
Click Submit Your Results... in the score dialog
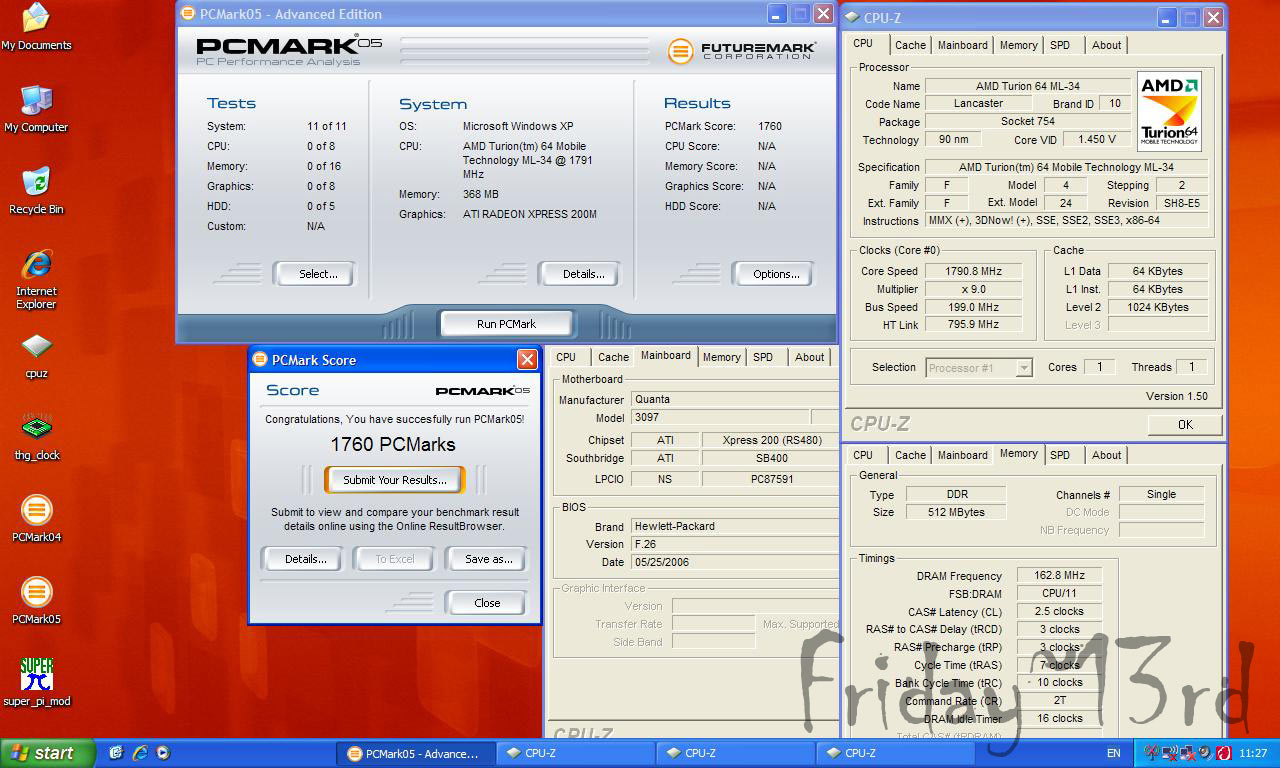point(394,480)
